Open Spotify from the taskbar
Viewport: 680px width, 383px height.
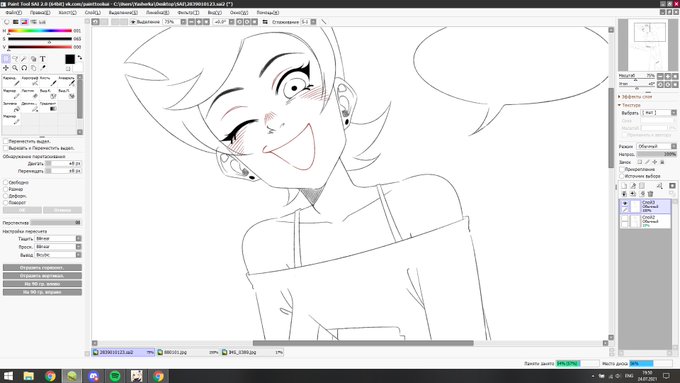[115, 376]
